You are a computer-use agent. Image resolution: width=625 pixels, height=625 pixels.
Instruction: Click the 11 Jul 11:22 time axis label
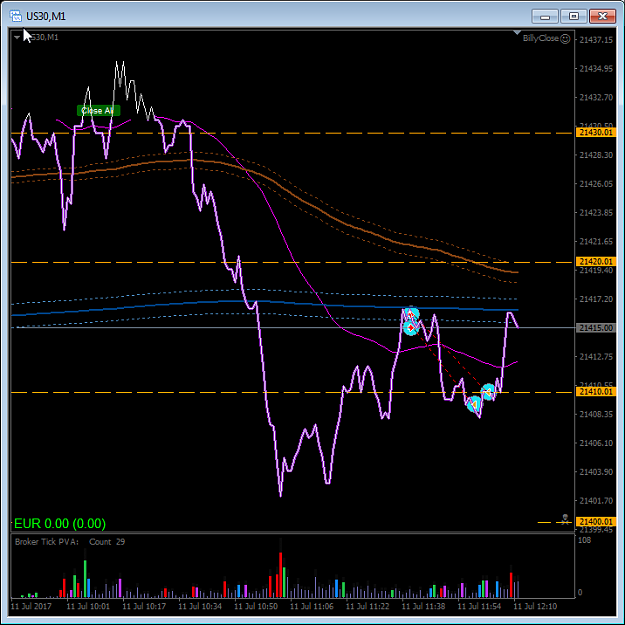click(x=368, y=606)
